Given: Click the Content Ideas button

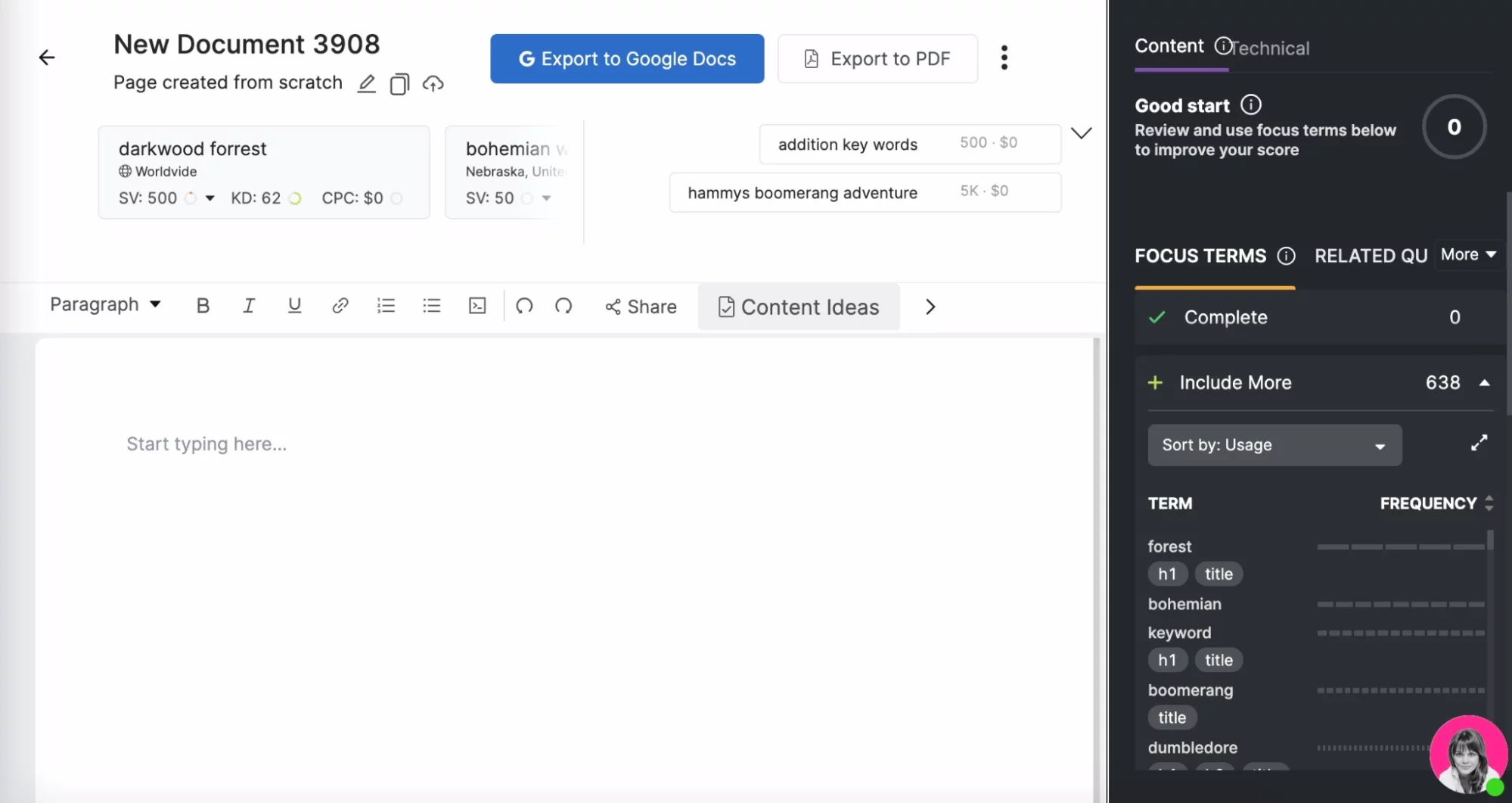Looking at the screenshot, I should [x=799, y=307].
